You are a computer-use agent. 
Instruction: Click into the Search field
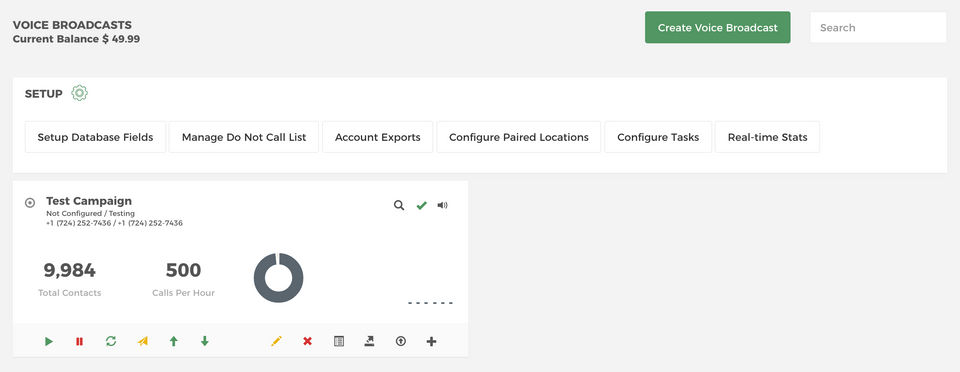click(x=878, y=28)
